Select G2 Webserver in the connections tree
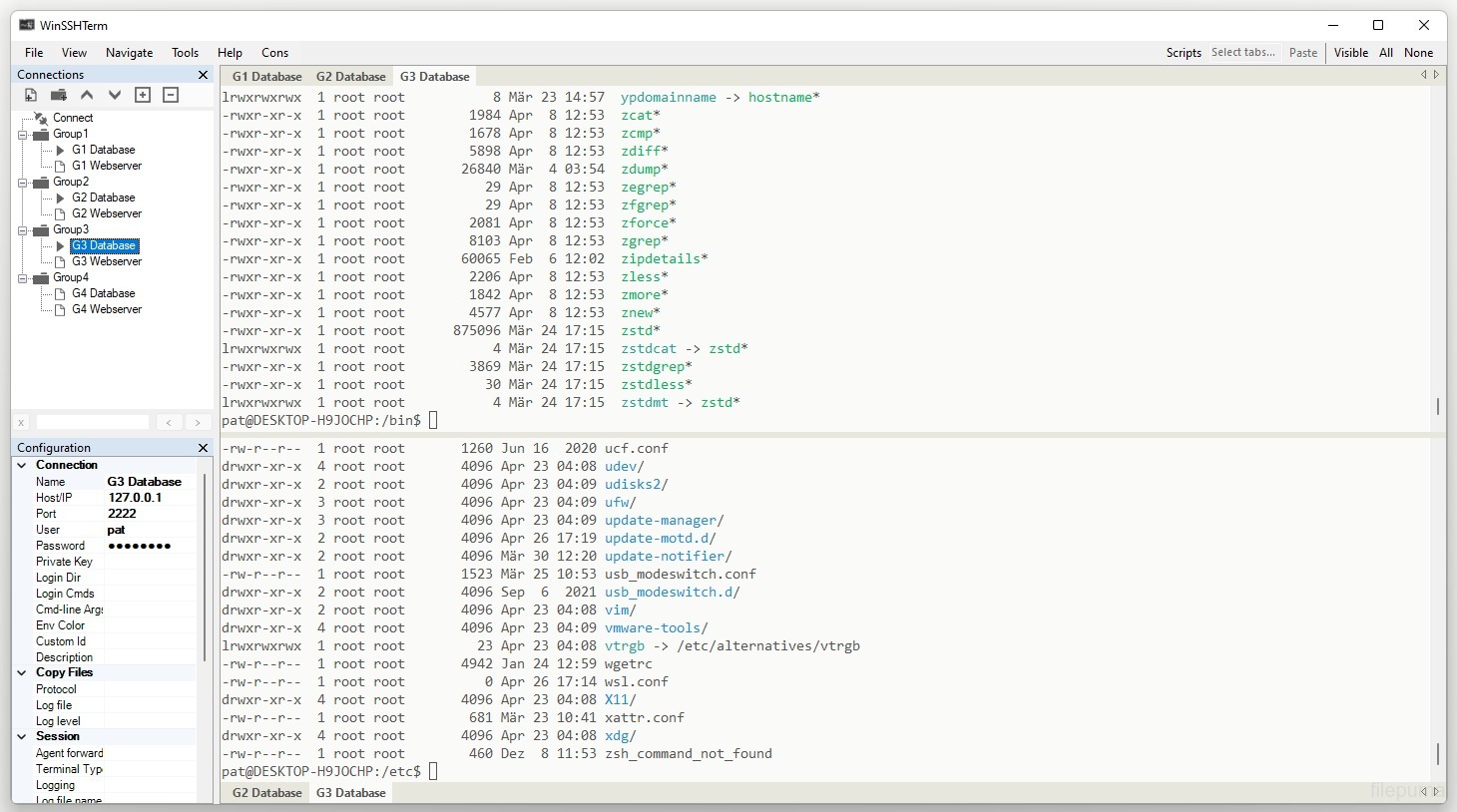The width and height of the screenshot is (1457, 812). point(106,213)
